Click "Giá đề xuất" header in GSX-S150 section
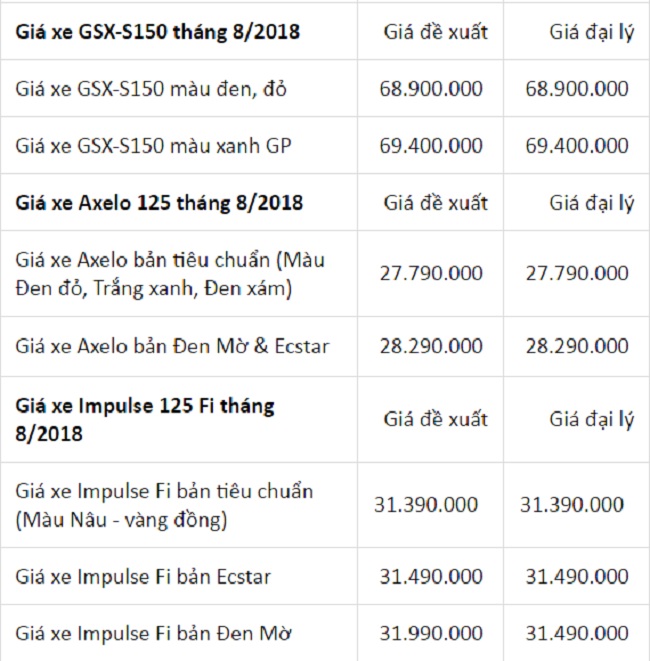The image size is (650, 661). click(x=435, y=32)
